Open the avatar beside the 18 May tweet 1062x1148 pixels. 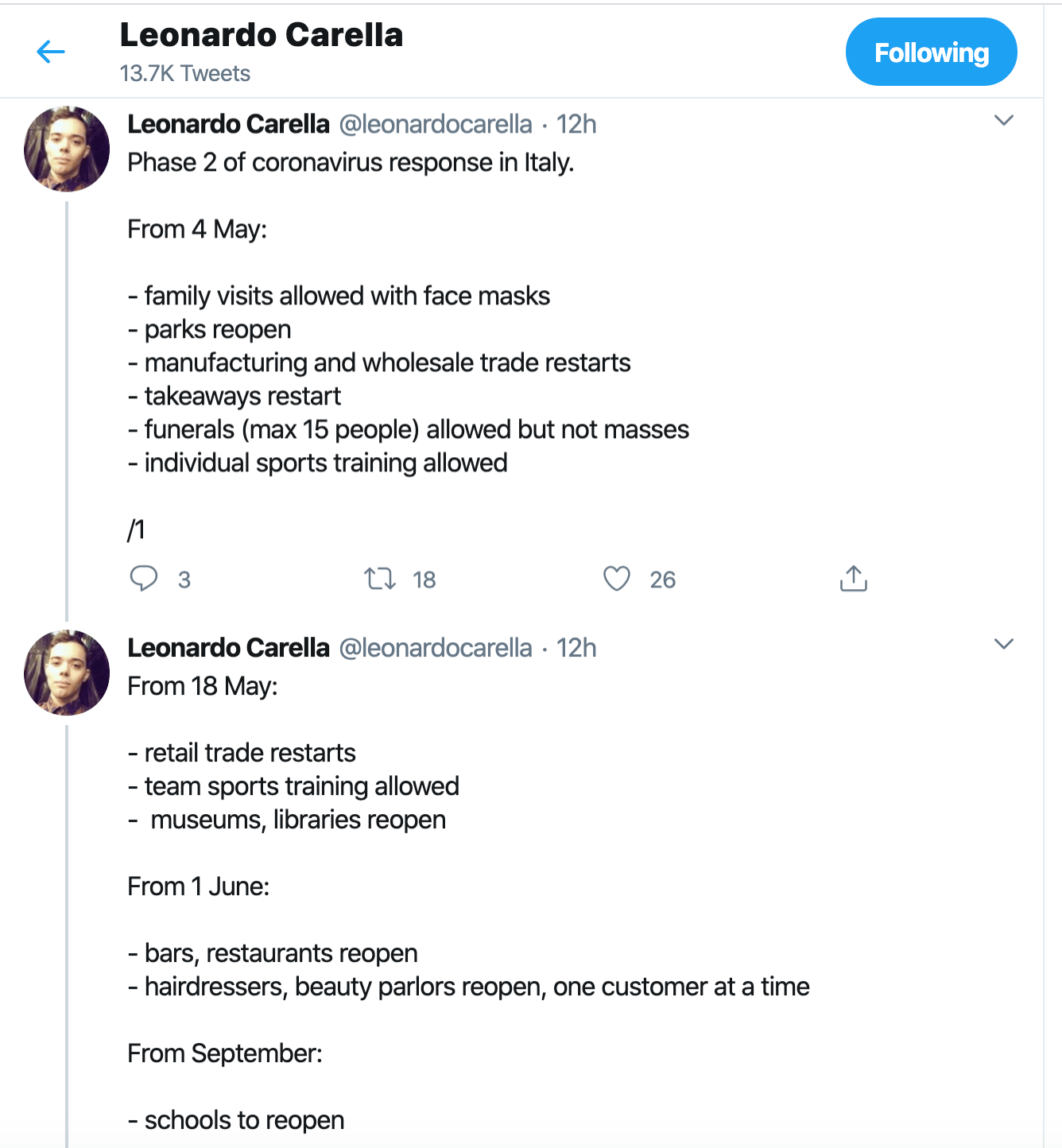point(67,673)
